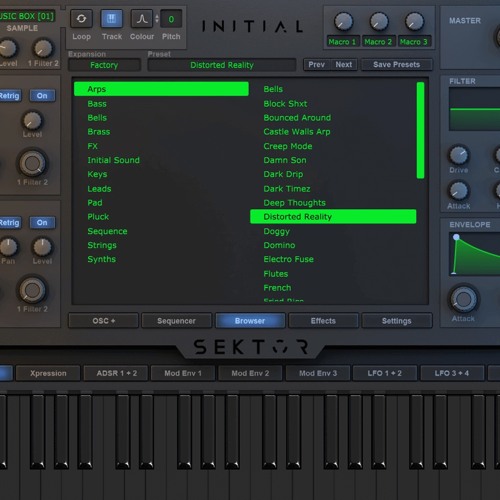Click the envelope peak handle point
The image size is (500, 500).
click(x=456, y=237)
